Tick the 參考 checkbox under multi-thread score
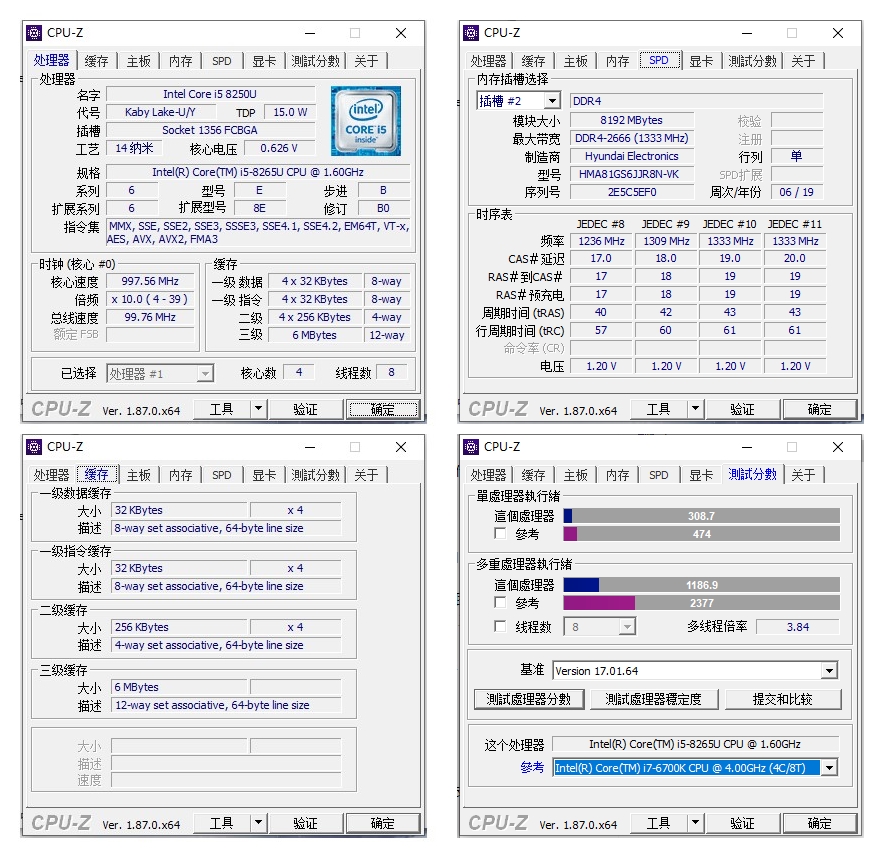The height and width of the screenshot is (858, 884). [x=500, y=603]
